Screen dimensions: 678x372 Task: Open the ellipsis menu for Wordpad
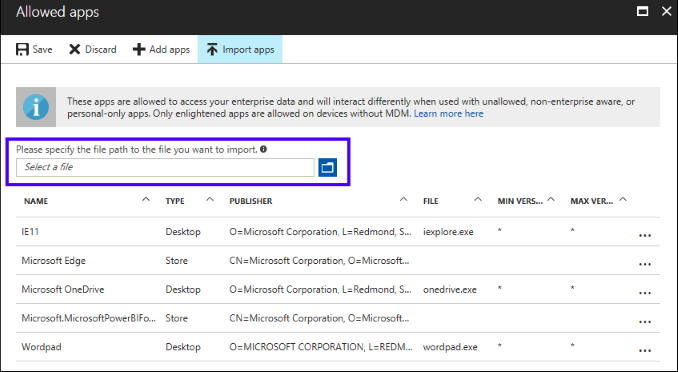pyautogui.click(x=645, y=351)
